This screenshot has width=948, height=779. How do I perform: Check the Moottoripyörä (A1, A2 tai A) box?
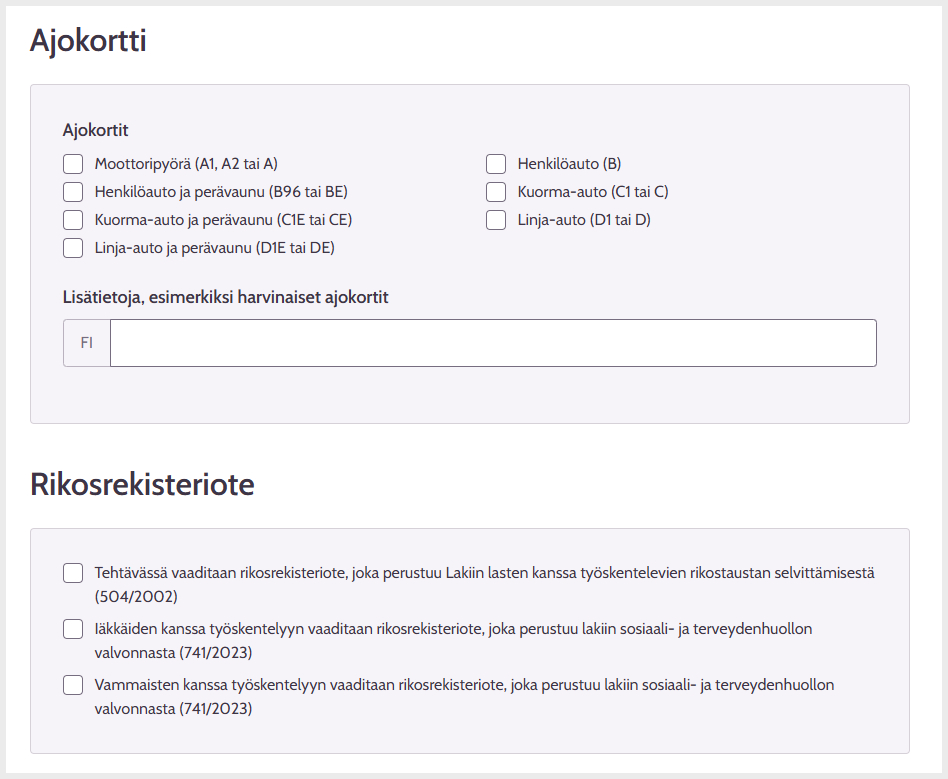pyautogui.click(x=73, y=164)
